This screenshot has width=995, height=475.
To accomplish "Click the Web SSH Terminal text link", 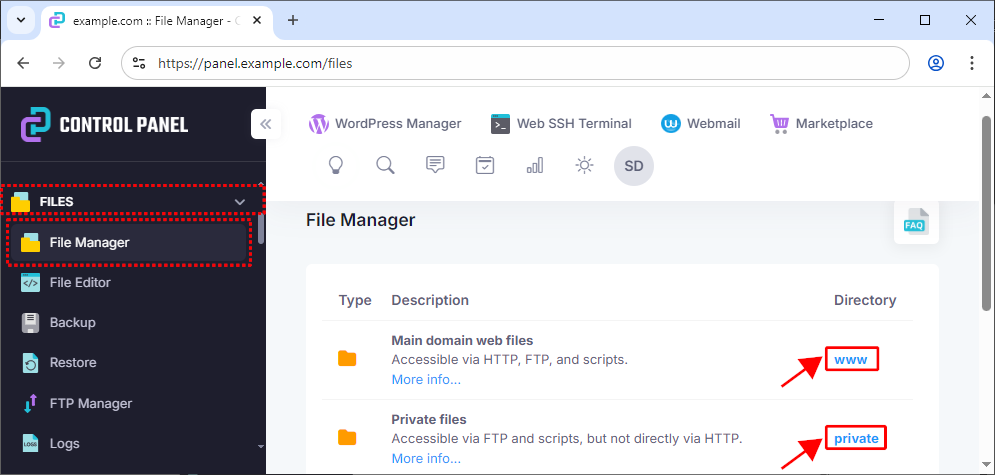I will [x=574, y=124].
